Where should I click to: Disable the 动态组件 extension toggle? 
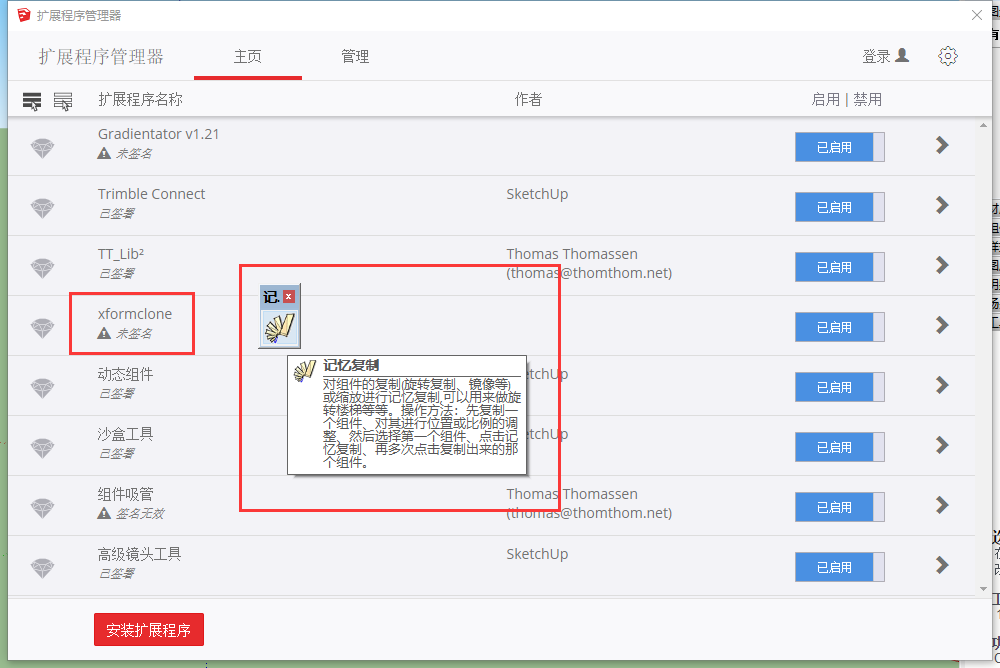[x=839, y=387]
